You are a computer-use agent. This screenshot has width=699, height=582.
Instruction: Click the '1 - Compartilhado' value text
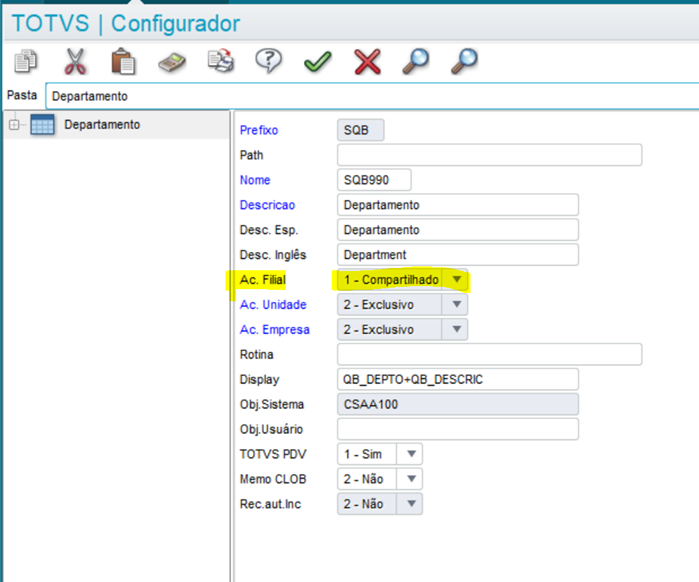coord(391,280)
